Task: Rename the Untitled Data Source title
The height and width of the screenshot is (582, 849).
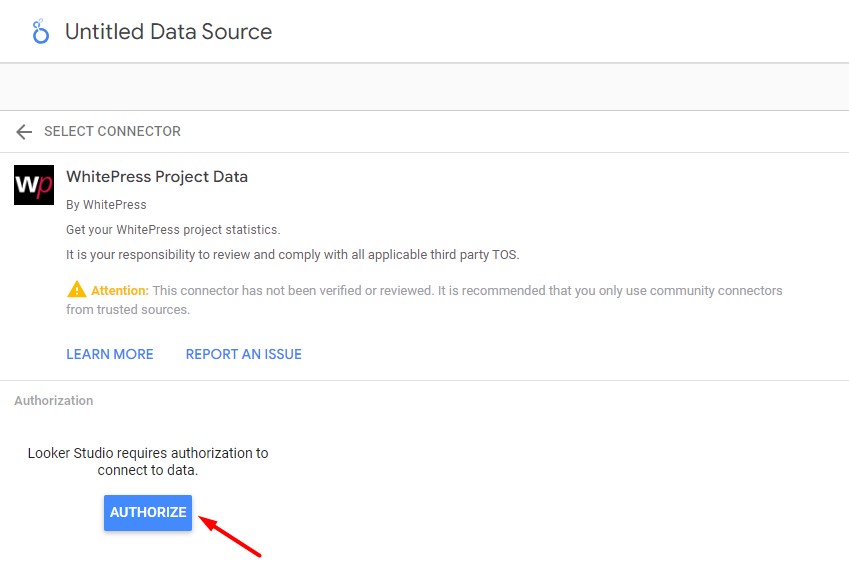Action: pyautogui.click(x=168, y=31)
